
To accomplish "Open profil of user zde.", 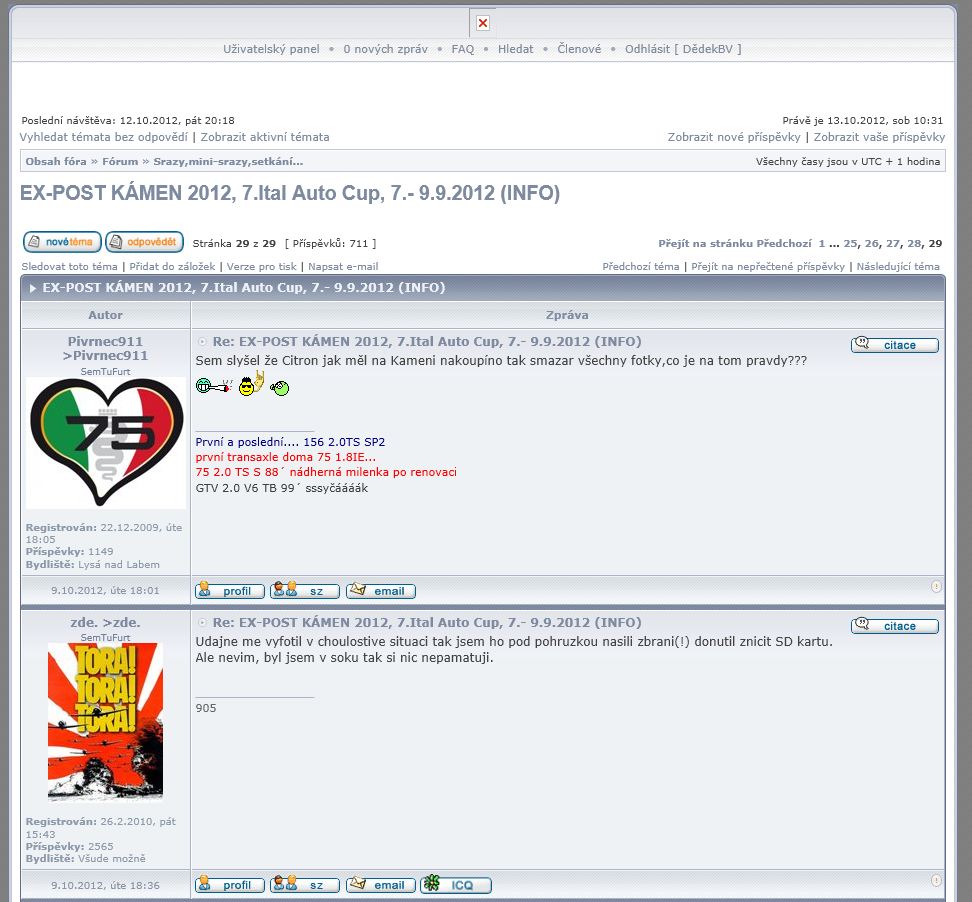I will tap(230, 885).
